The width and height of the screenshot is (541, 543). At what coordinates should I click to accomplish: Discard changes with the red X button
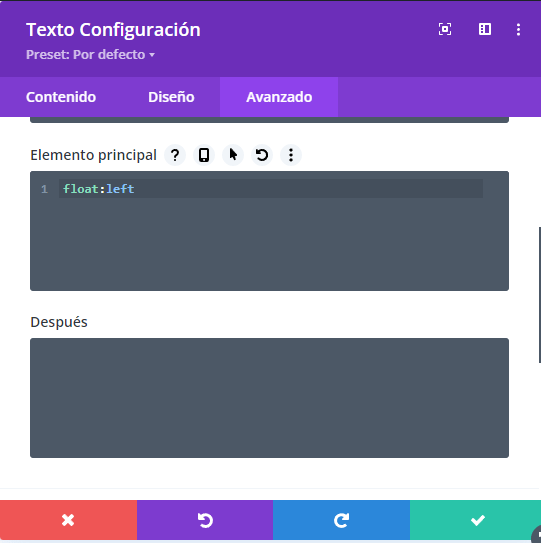[x=68, y=520]
